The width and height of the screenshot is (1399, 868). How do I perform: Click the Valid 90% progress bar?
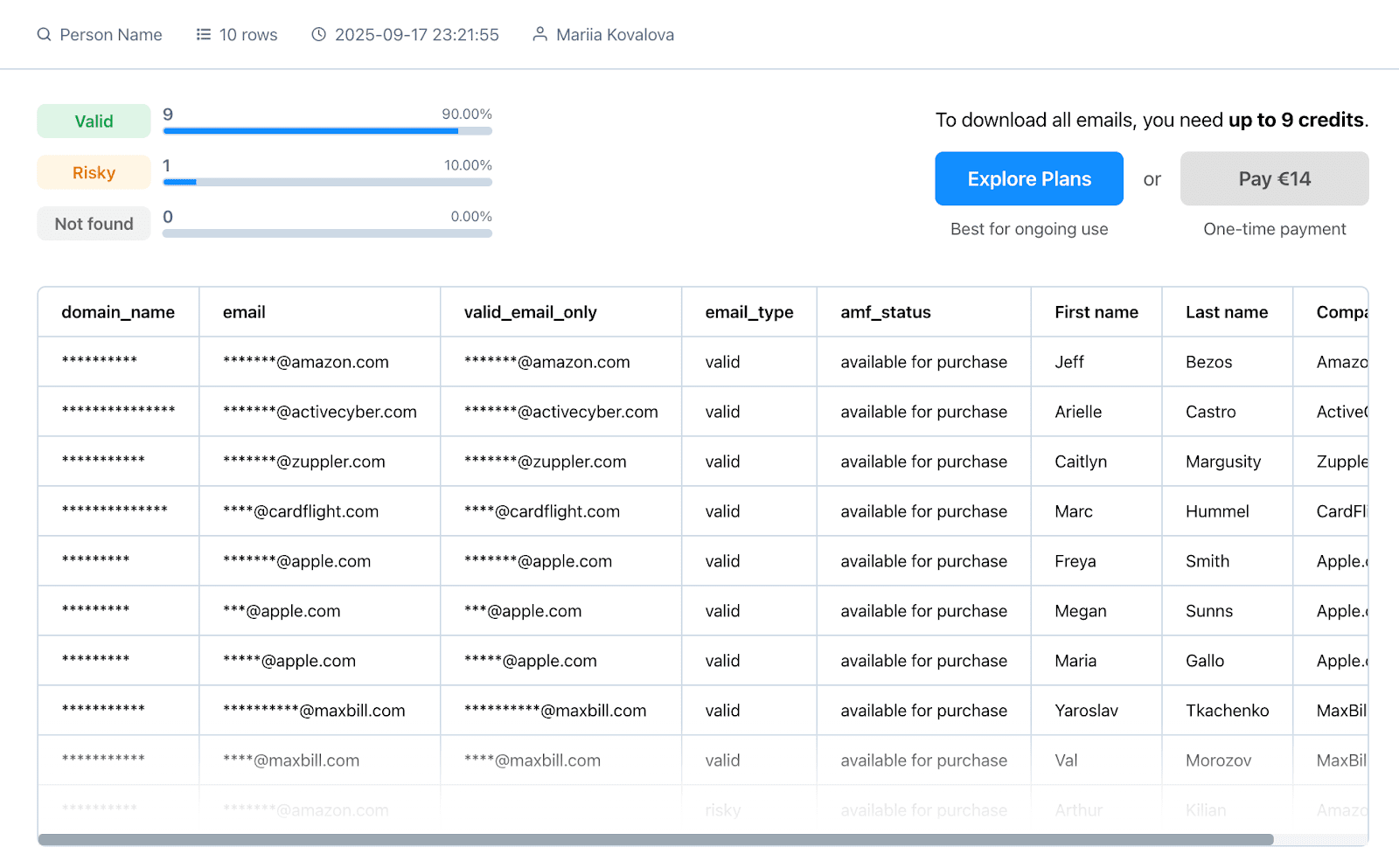tap(327, 131)
